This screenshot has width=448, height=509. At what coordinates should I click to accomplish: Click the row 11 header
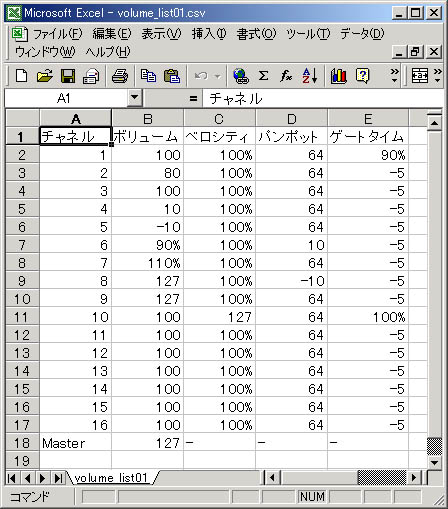coord(22,317)
